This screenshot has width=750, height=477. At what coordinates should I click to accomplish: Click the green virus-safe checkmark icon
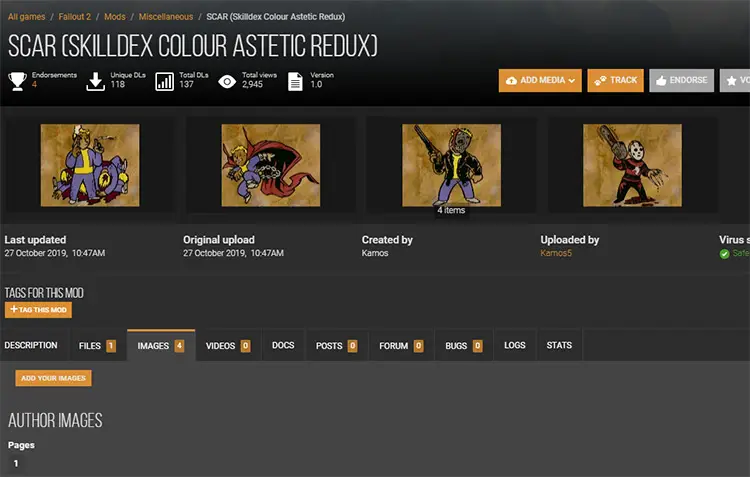[724, 254]
